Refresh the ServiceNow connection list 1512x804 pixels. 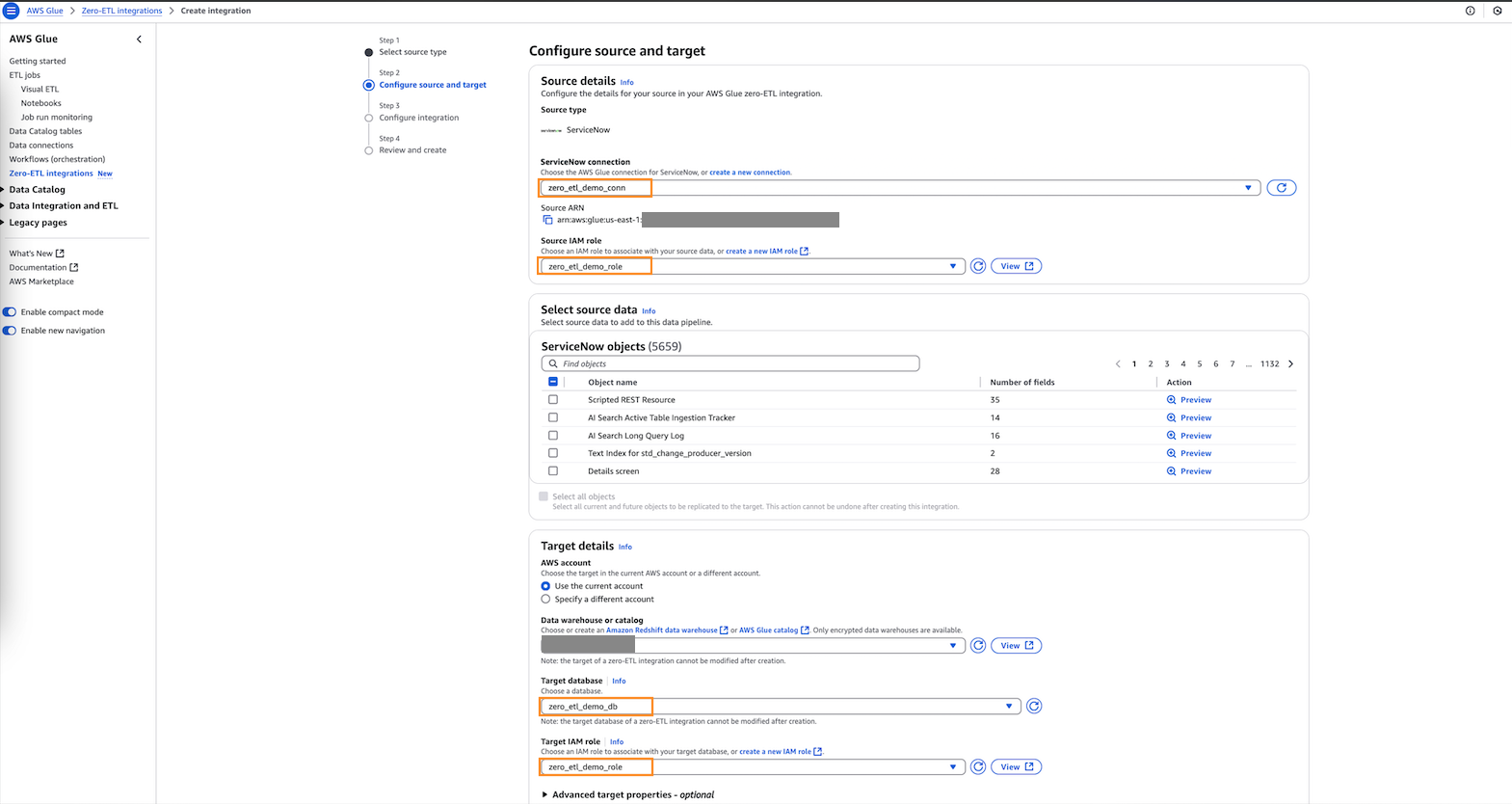1281,188
